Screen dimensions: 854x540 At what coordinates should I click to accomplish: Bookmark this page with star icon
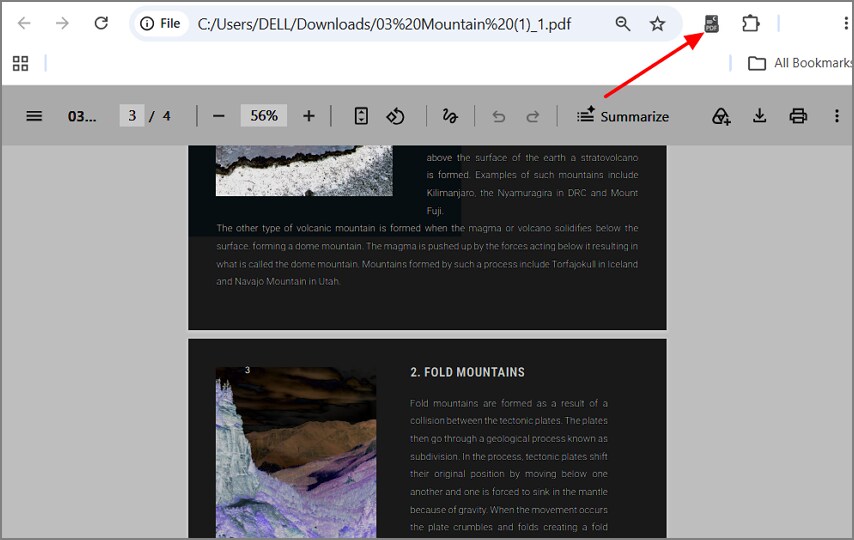coord(657,23)
